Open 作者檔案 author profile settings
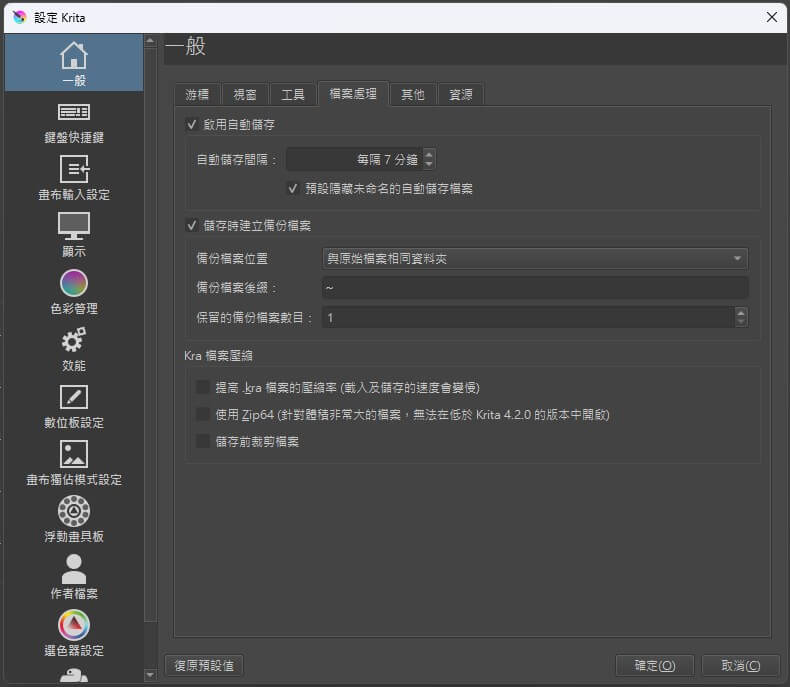The height and width of the screenshot is (687, 790). pyautogui.click(x=74, y=577)
